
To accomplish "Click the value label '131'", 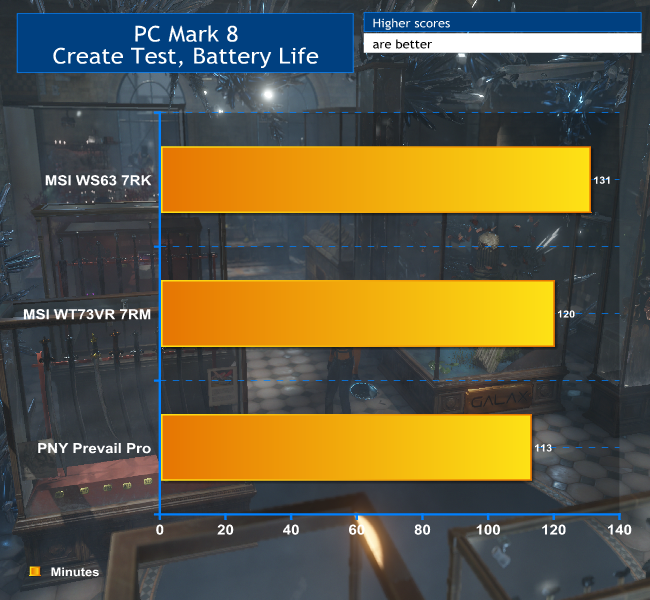I will coord(602,180).
